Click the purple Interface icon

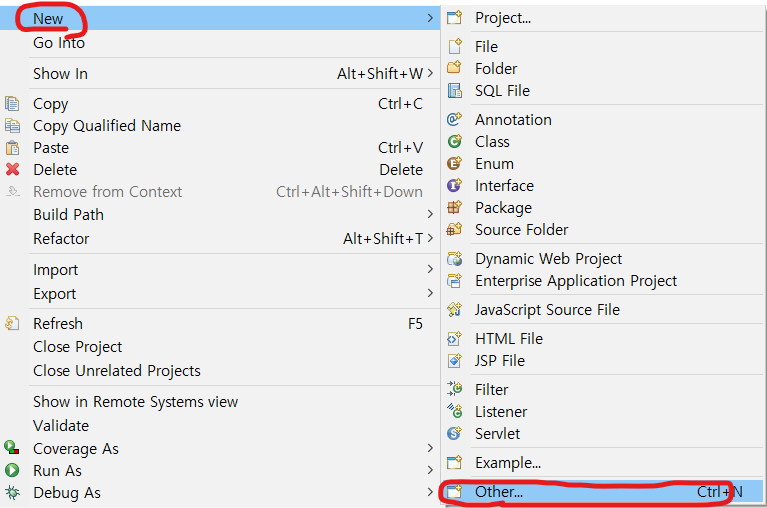tap(454, 185)
